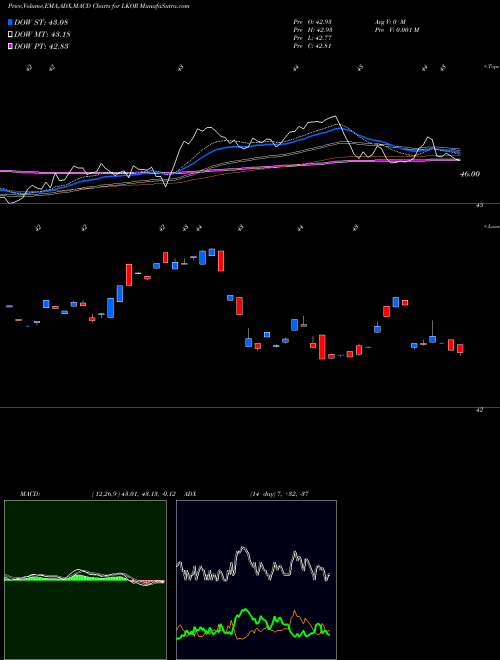Screen dimensions: 500x660
Task: Click the 'Pre L: 42.77' value
Action: pyautogui.click(x=313, y=37)
